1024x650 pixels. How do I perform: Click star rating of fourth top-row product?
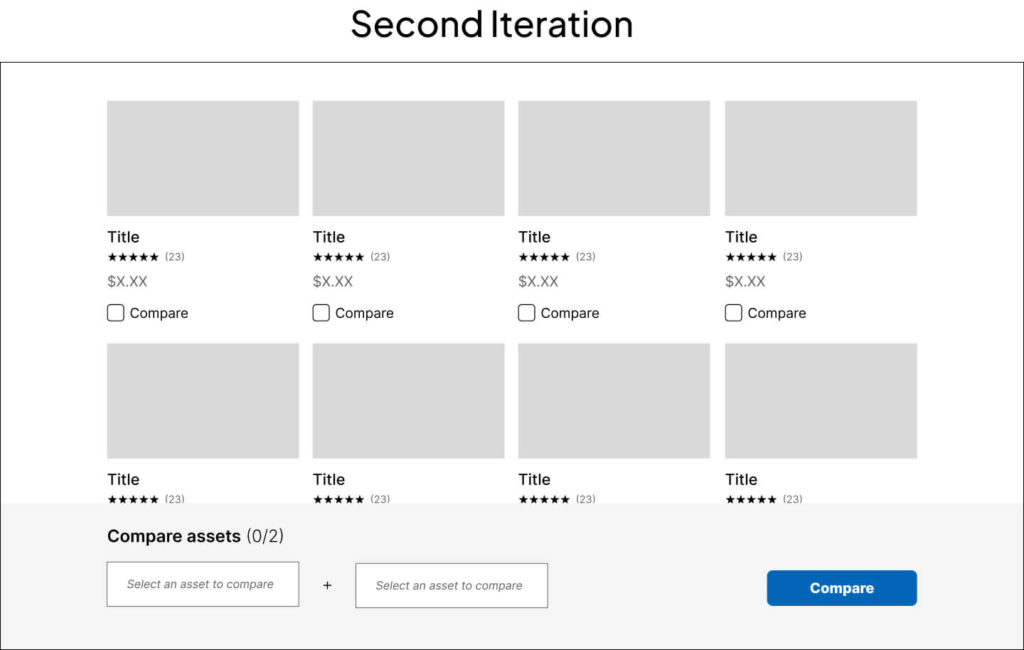(751, 257)
